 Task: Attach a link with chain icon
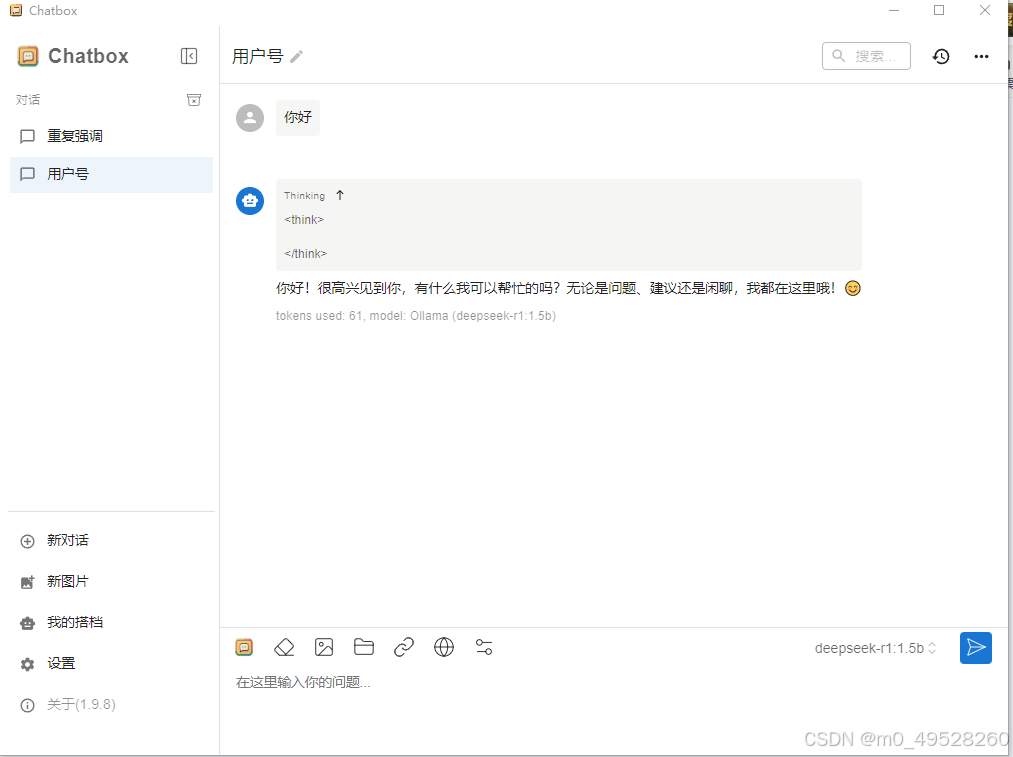404,647
